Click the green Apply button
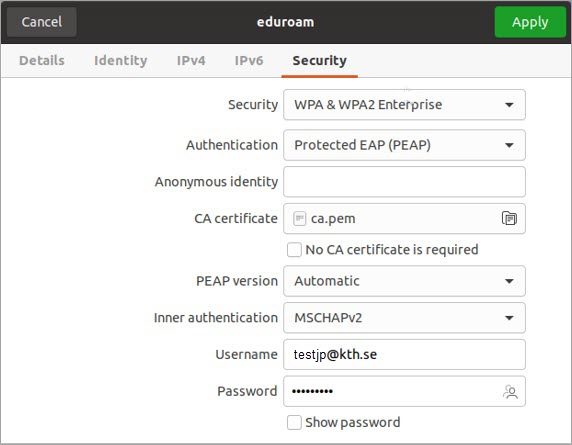 click(530, 22)
